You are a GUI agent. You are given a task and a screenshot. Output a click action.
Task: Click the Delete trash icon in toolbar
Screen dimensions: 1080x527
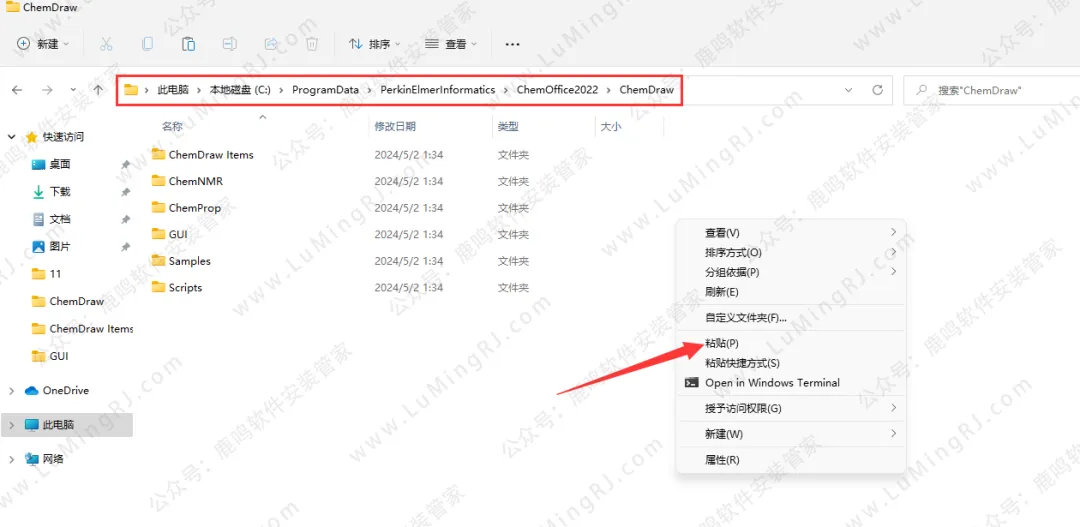311,44
